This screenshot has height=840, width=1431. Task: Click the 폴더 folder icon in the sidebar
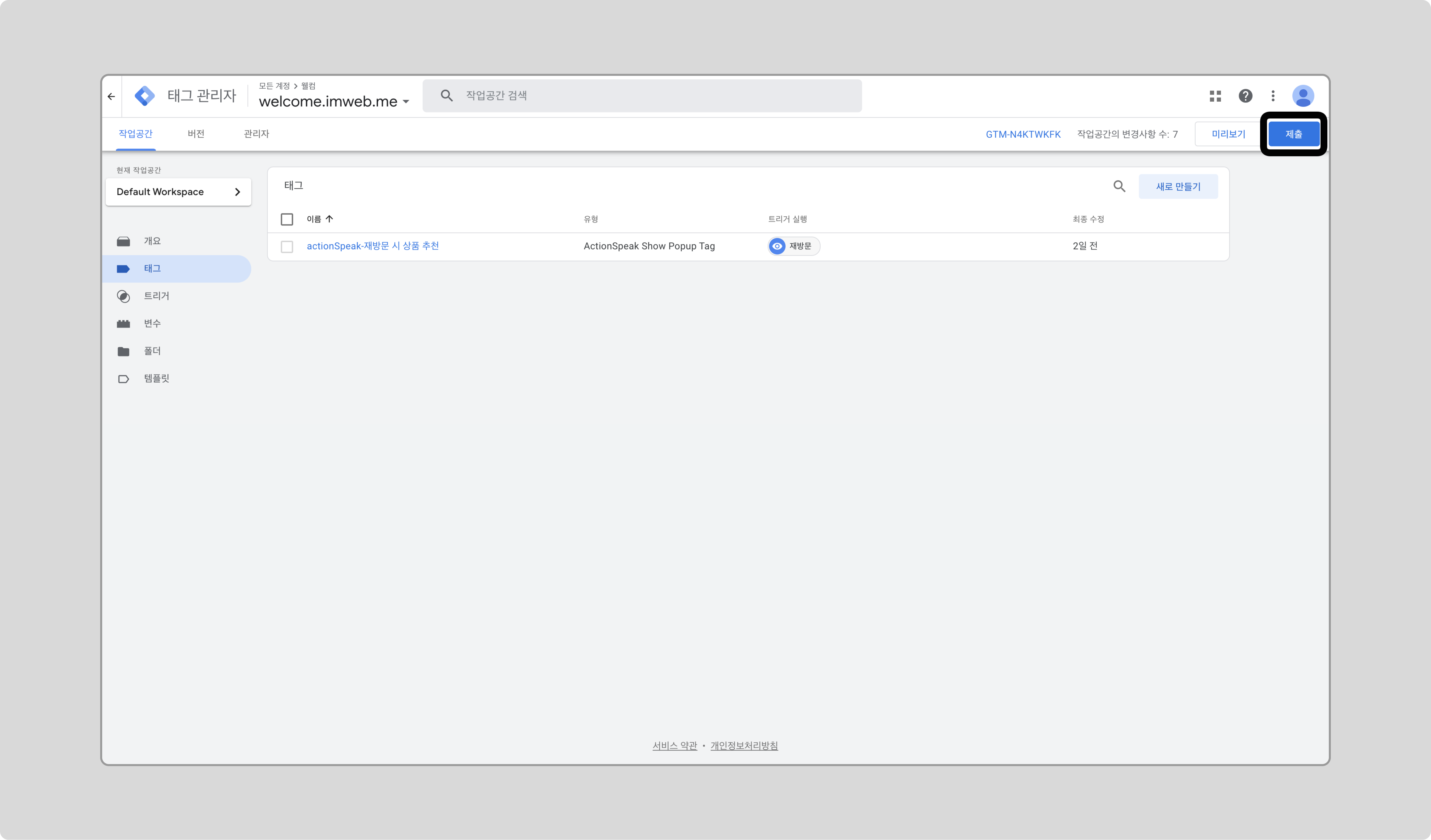coord(123,351)
